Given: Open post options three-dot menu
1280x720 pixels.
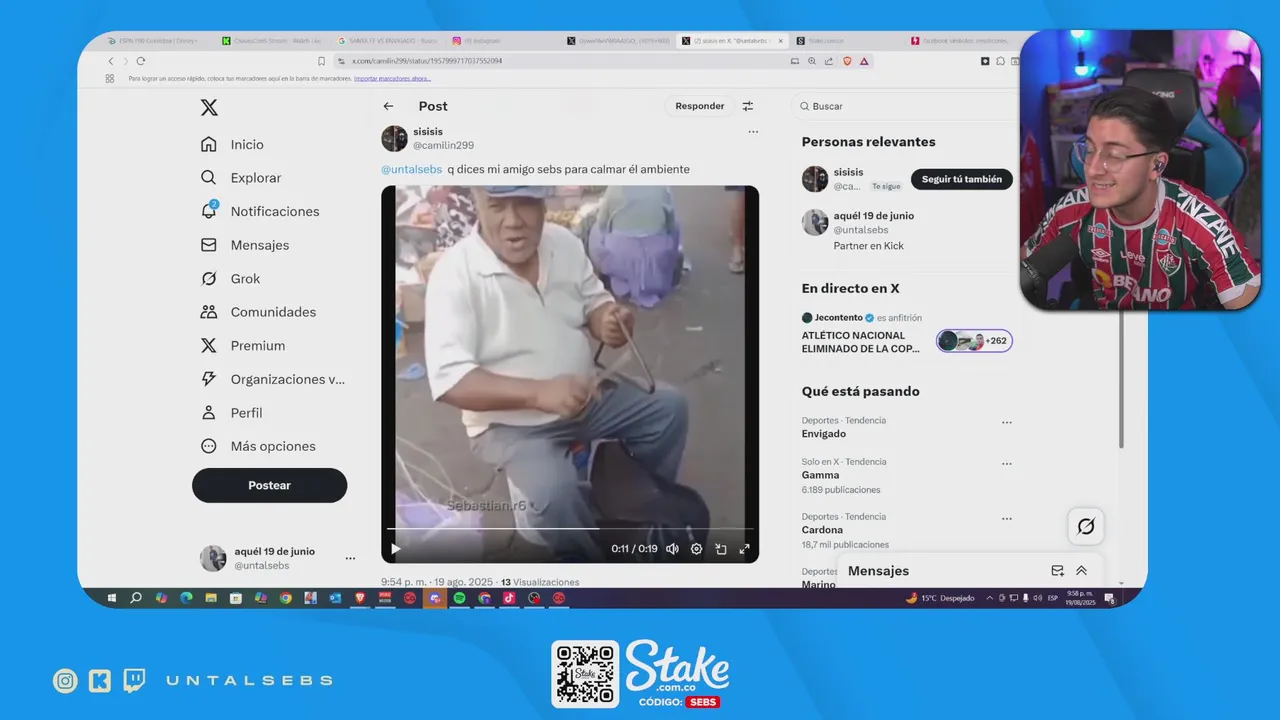Looking at the screenshot, I should 753,132.
